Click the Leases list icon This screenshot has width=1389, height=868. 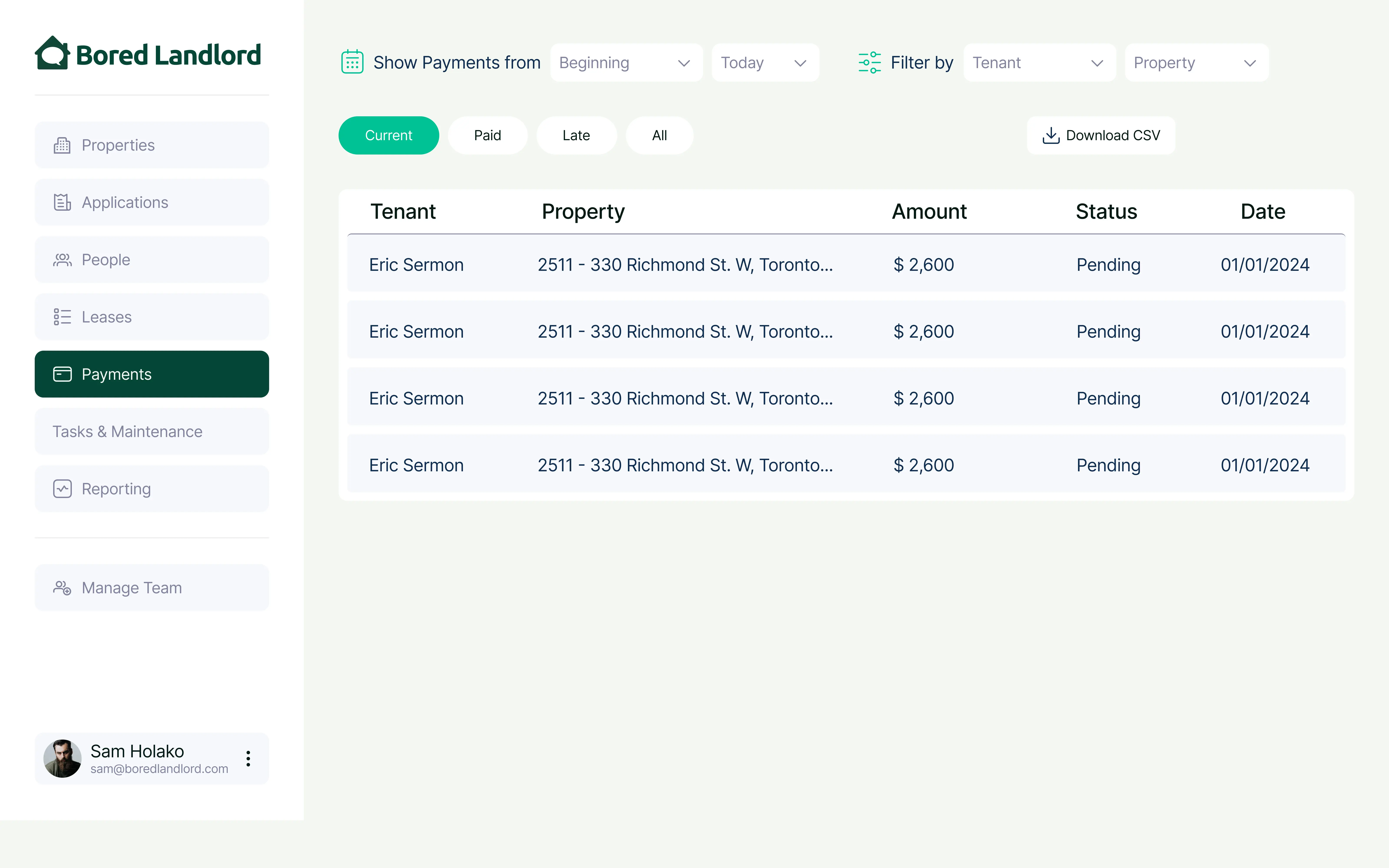pos(62,317)
